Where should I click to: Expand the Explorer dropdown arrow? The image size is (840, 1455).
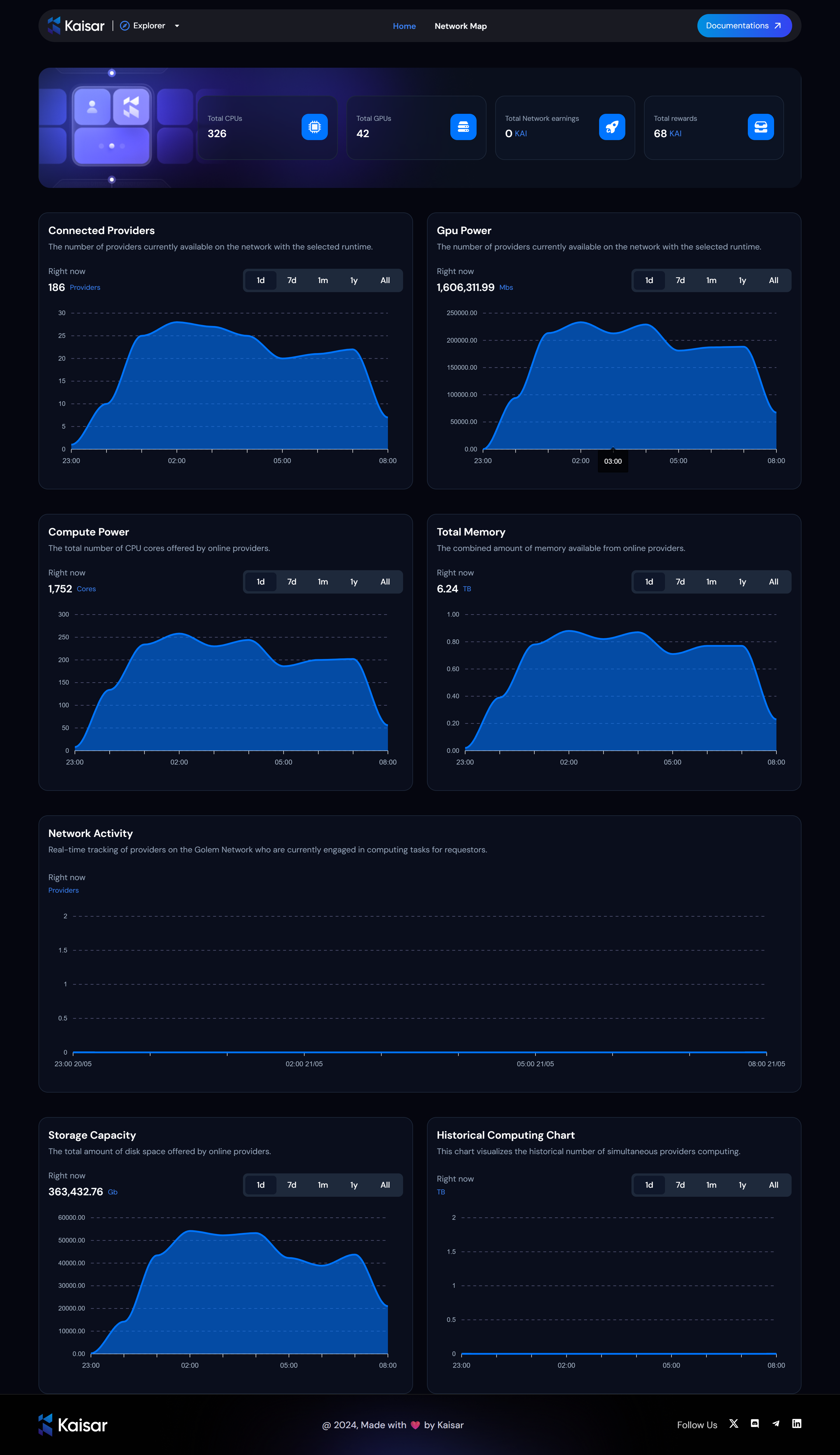tap(177, 26)
